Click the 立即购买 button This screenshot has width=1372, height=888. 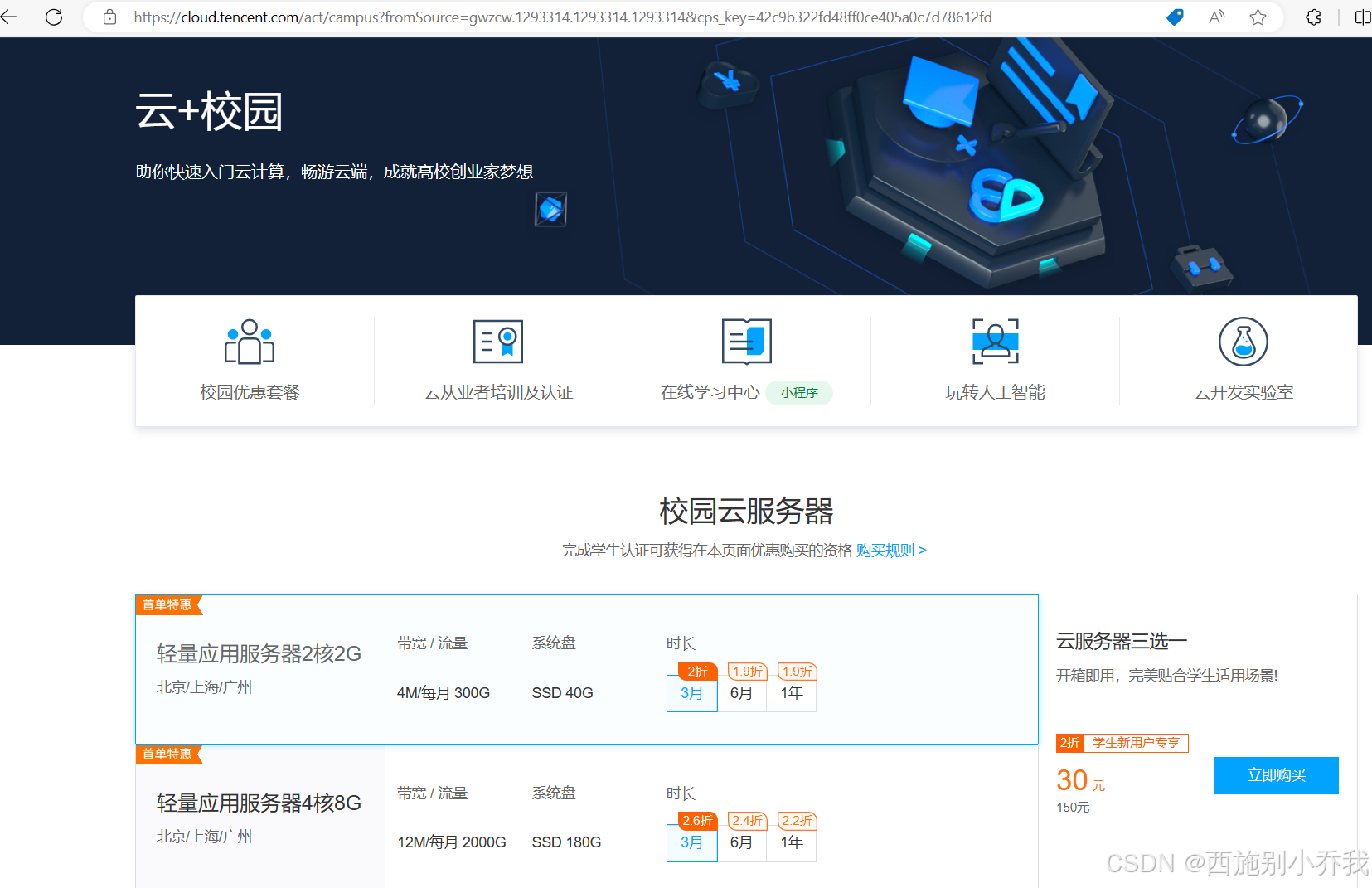1277,775
